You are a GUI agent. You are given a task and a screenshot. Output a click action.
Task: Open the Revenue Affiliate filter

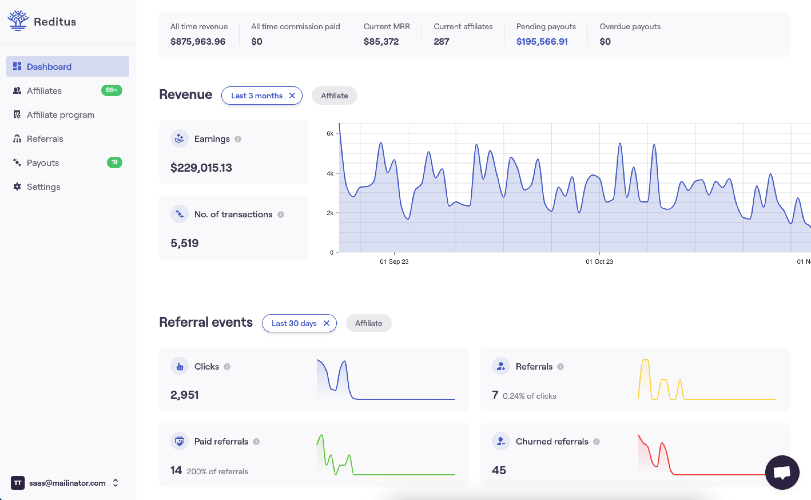[x=334, y=96]
